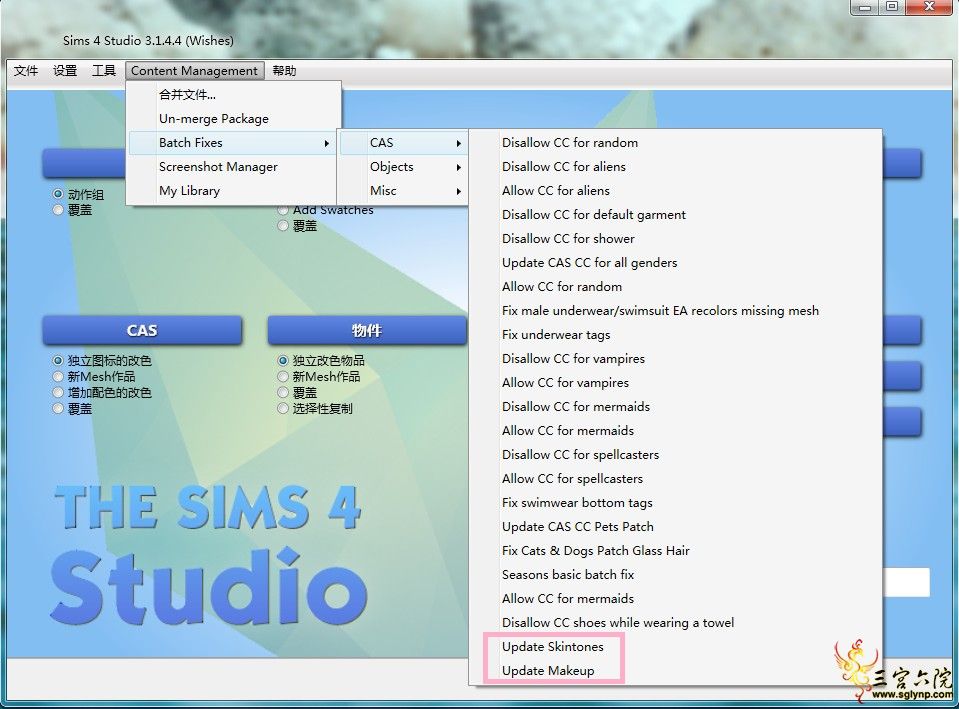959x709 pixels.
Task: Choose Fix underwear tags
Action: click(676, 335)
